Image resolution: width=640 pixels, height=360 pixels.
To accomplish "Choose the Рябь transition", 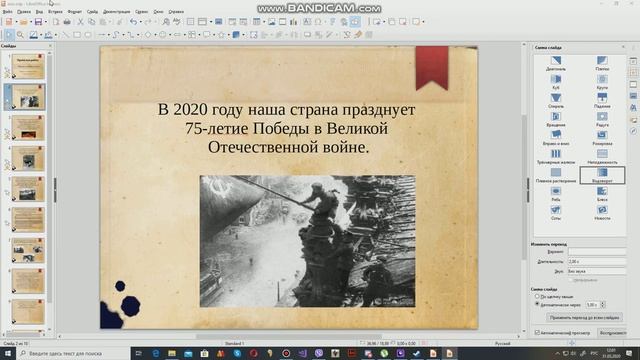I will point(556,194).
